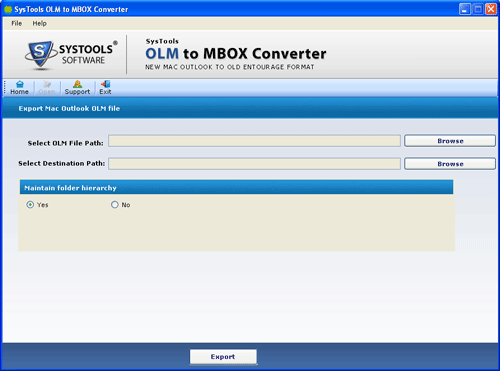
Task: Select Yes for maintain folder hierarchy
Action: 30,205
